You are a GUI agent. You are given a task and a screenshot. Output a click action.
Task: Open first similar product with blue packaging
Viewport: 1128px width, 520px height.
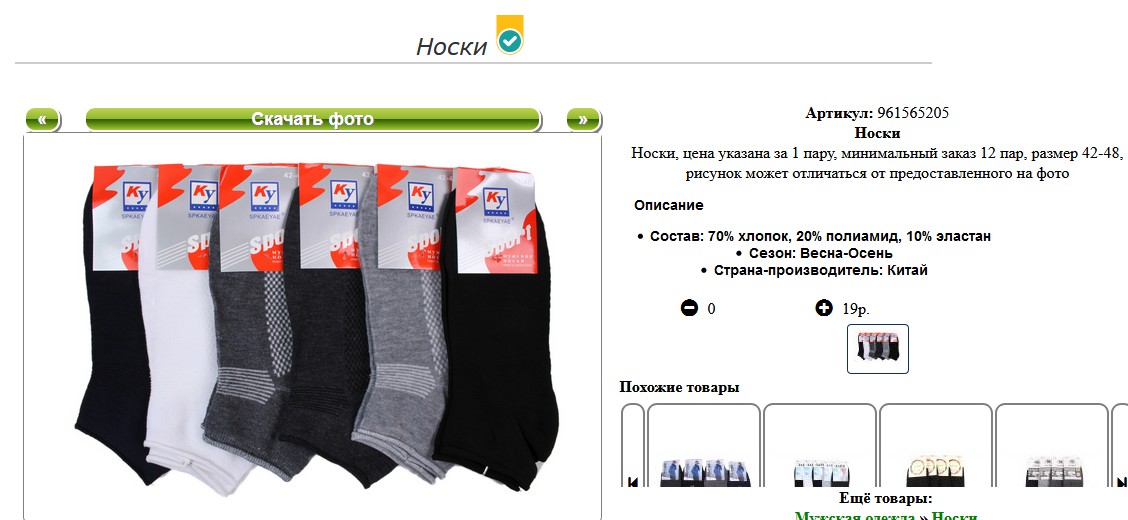704,446
